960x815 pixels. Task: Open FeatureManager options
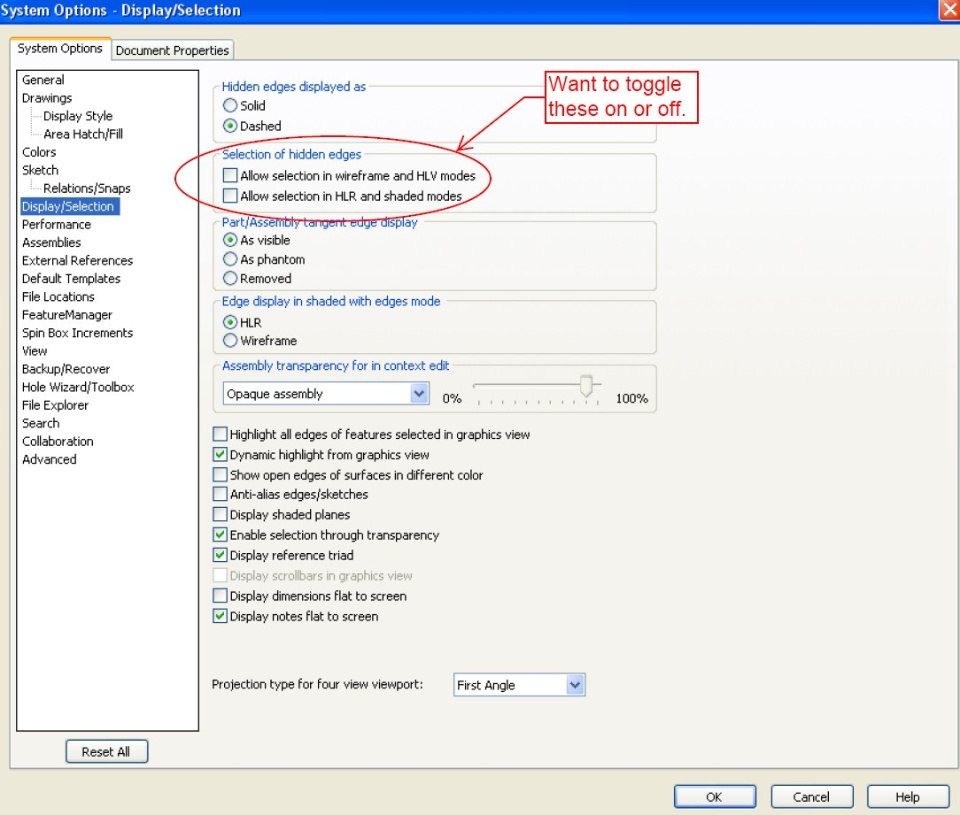point(67,315)
